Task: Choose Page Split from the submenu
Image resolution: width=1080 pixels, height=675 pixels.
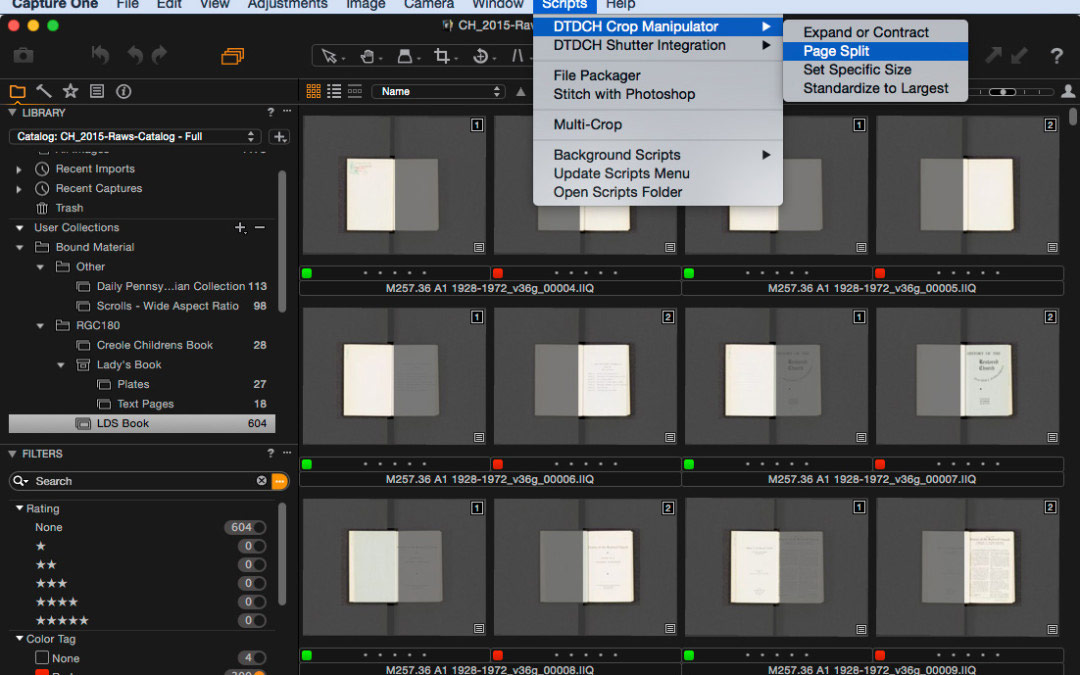Action: 836,51
